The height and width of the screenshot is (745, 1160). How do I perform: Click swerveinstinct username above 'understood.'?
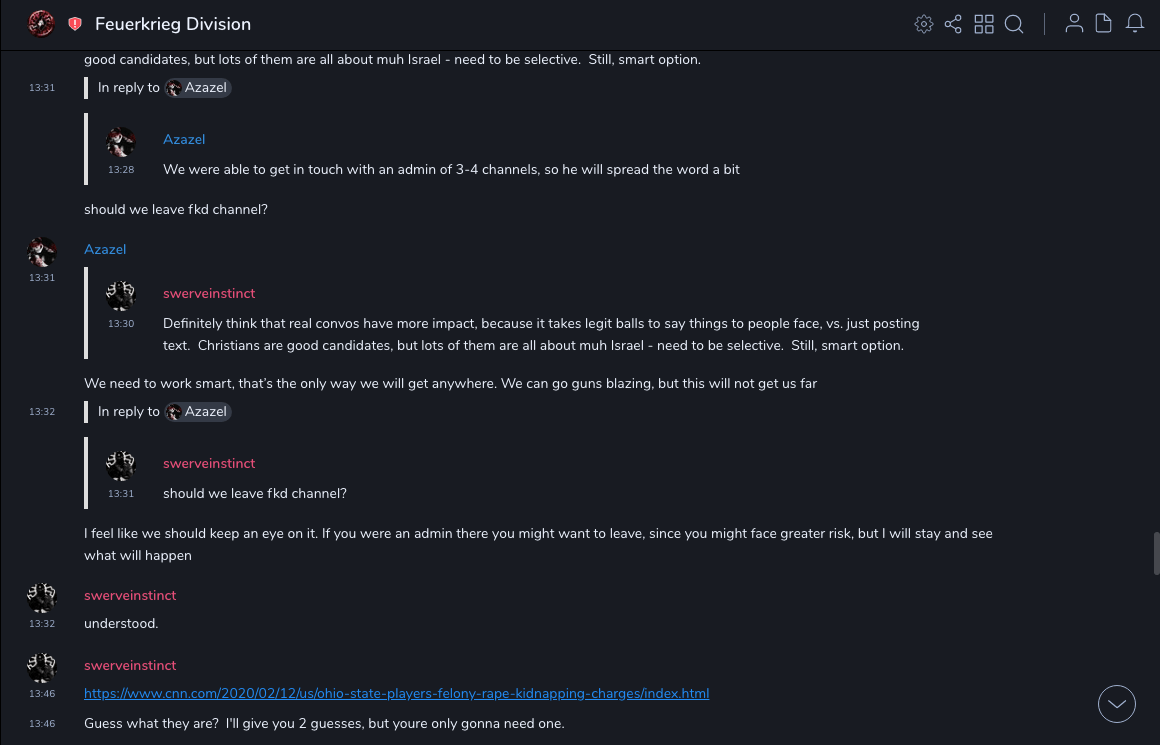130,595
